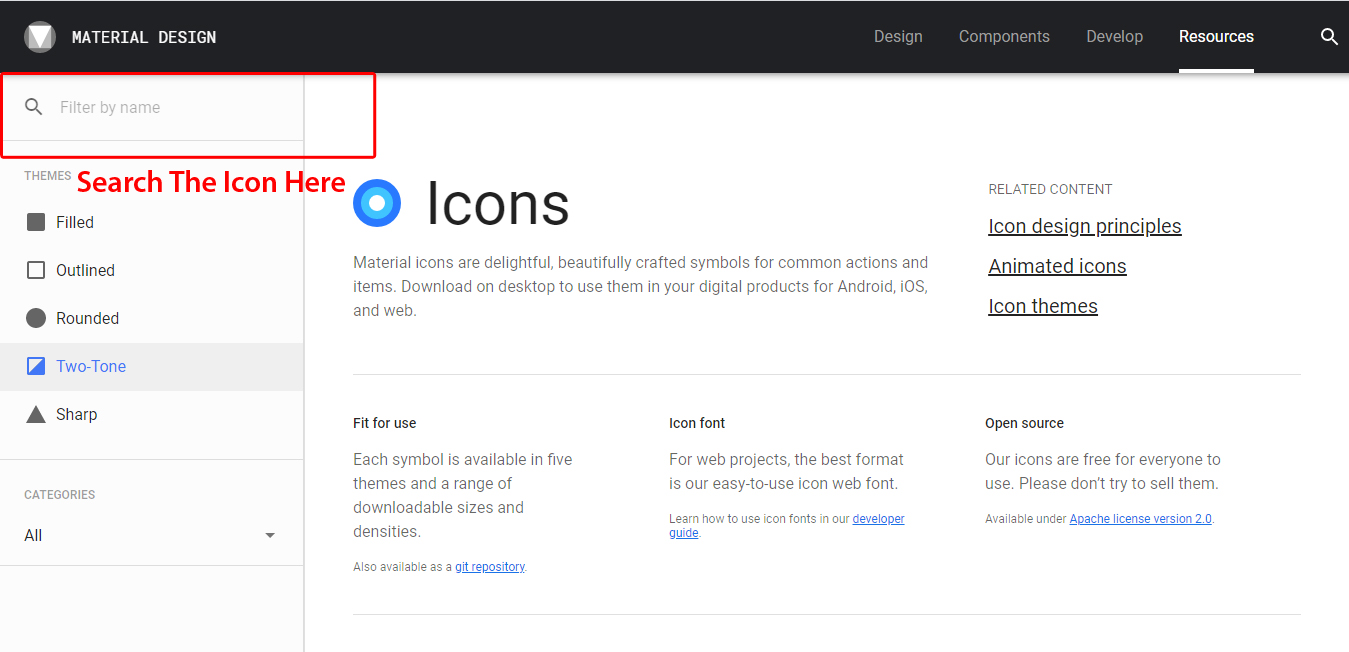Pick the Two-Tone theme label

point(91,366)
